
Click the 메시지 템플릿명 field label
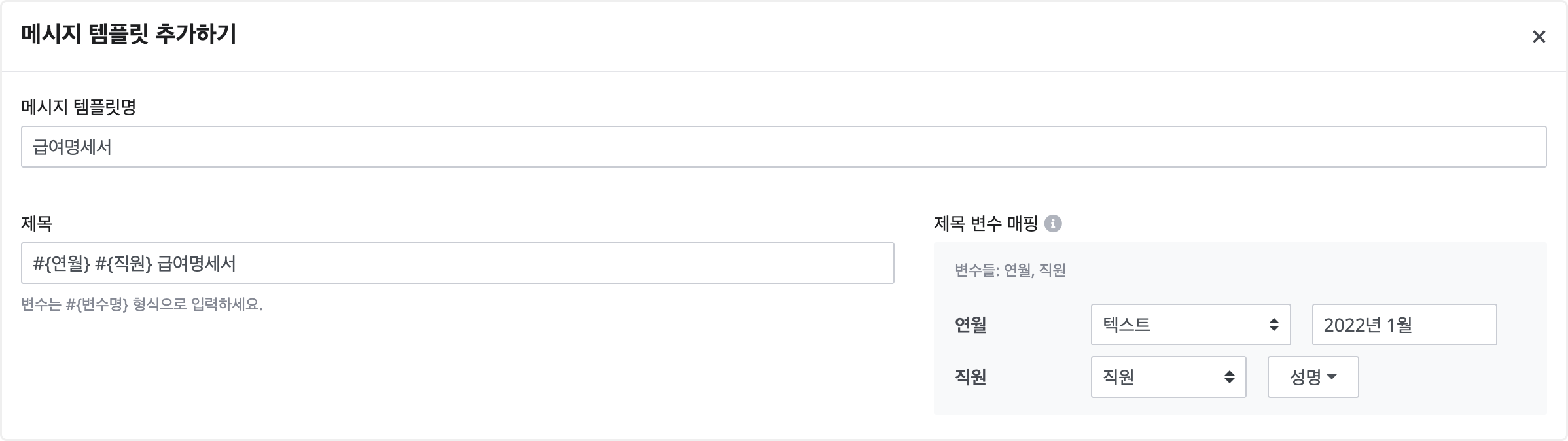79,107
